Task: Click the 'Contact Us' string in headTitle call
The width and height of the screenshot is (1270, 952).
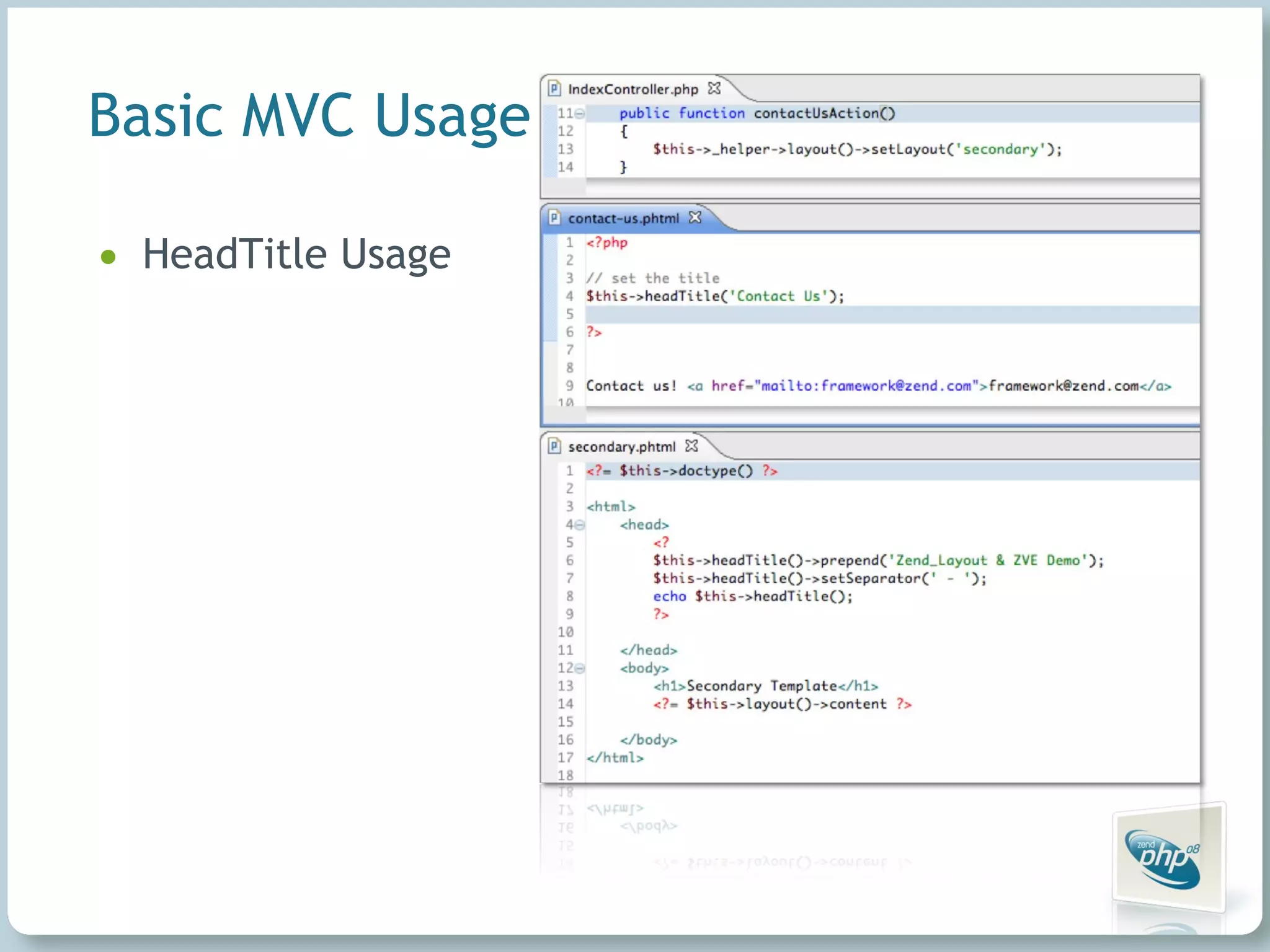Action: coord(778,296)
